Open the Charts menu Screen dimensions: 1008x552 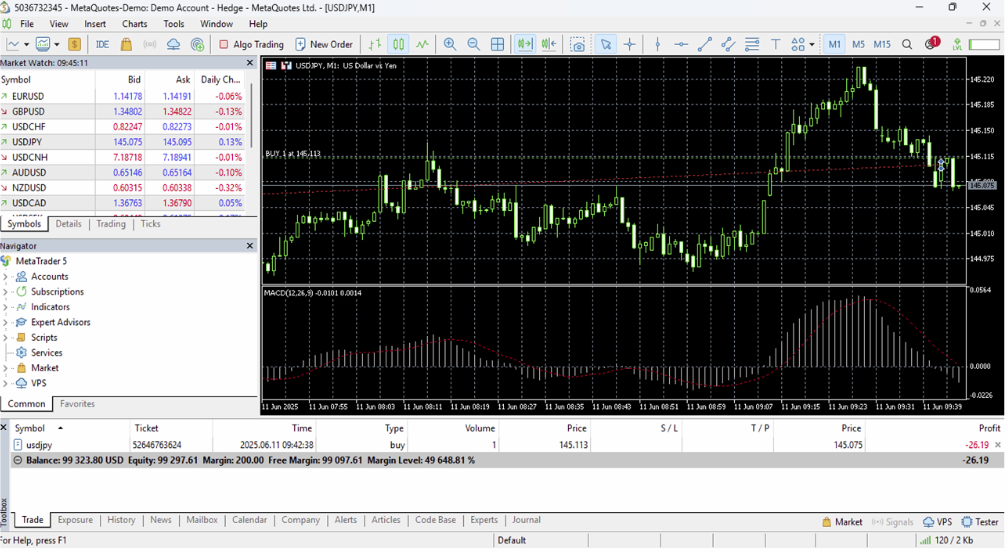134,24
